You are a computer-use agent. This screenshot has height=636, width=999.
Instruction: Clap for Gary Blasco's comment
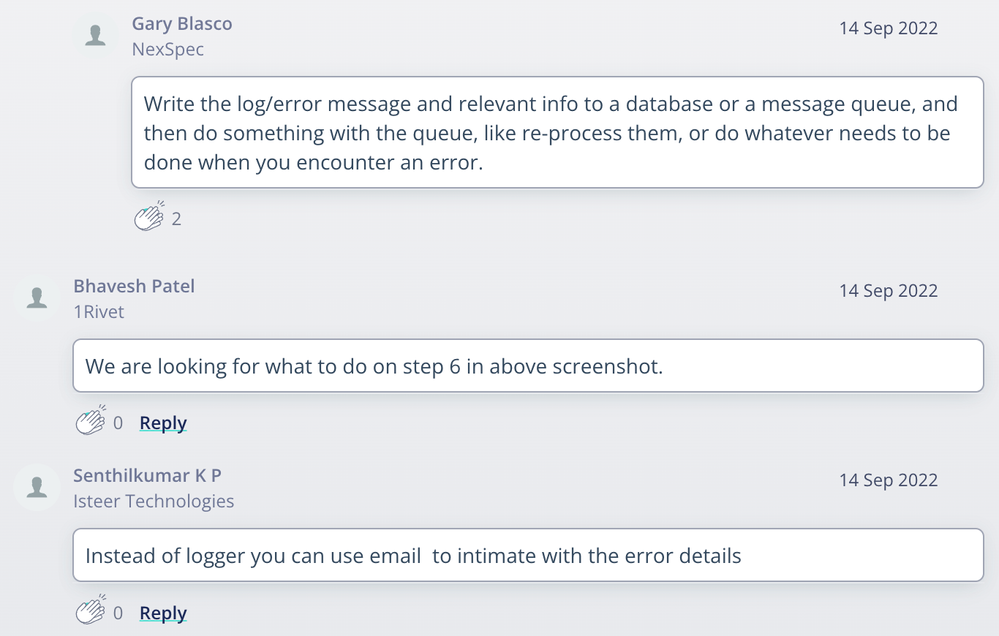click(148, 218)
